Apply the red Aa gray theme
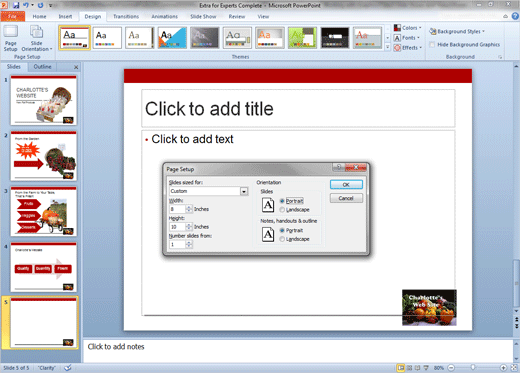This screenshot has width=520, height=373. point(367,38)
